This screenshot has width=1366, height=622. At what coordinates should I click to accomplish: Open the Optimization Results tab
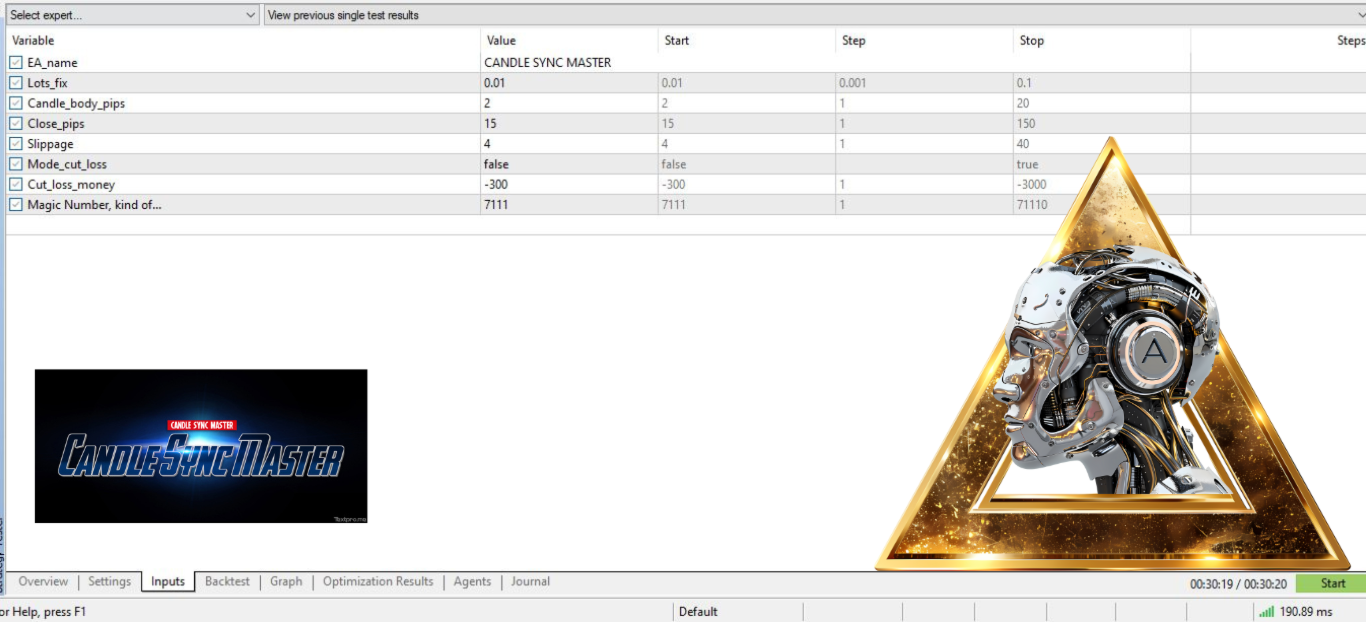[x=378, y=582]
